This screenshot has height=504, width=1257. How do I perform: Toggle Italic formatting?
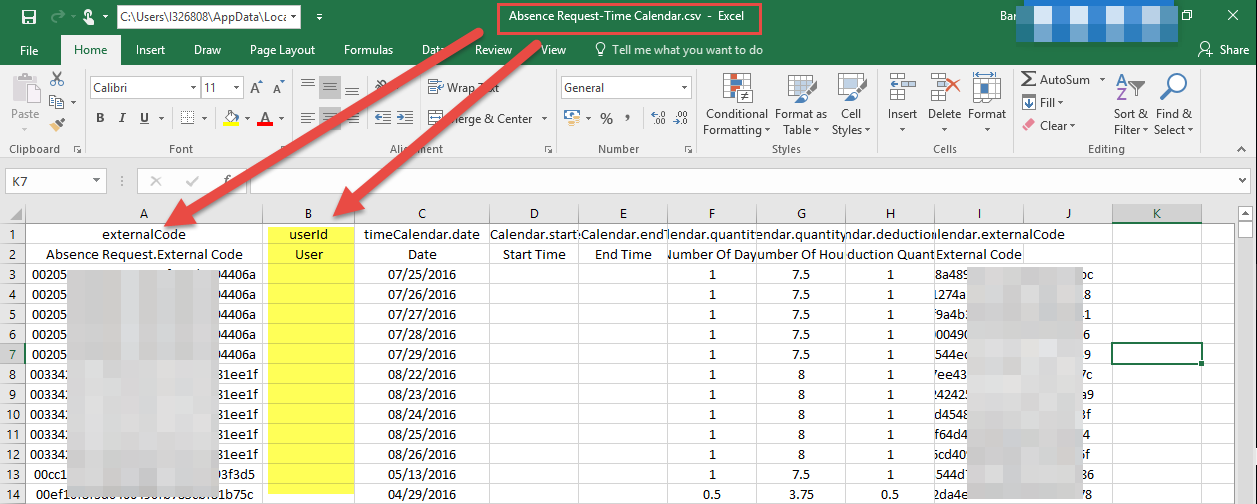point(122,118)
